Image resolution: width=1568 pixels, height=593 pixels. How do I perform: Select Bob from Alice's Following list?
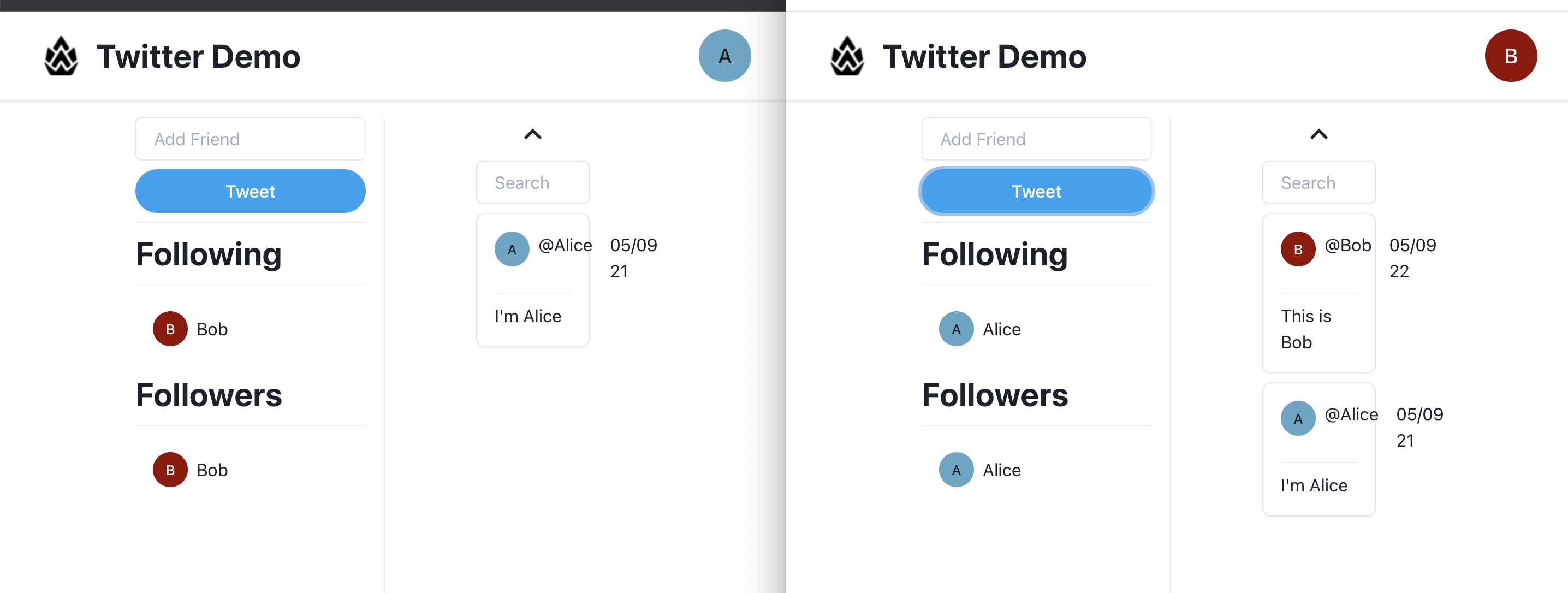coord(211,329)
